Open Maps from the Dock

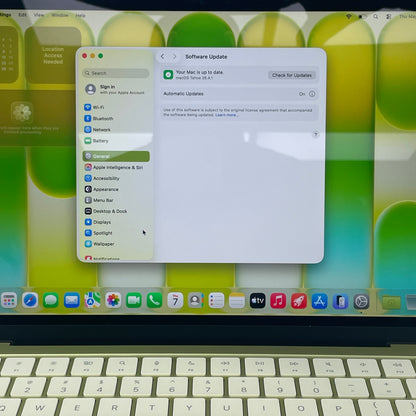[92, 300]
